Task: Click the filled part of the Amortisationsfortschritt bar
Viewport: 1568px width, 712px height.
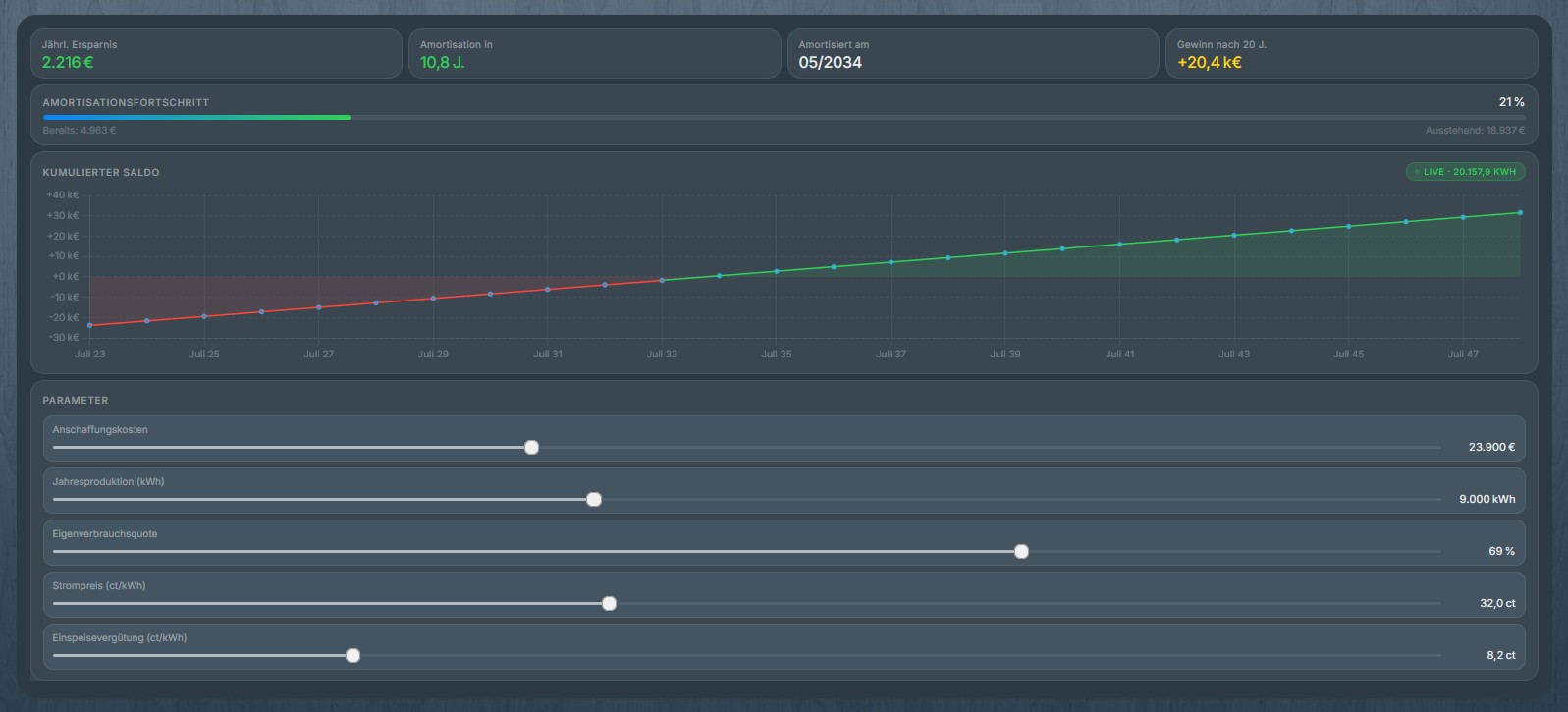Action: [x=196, y=118]
